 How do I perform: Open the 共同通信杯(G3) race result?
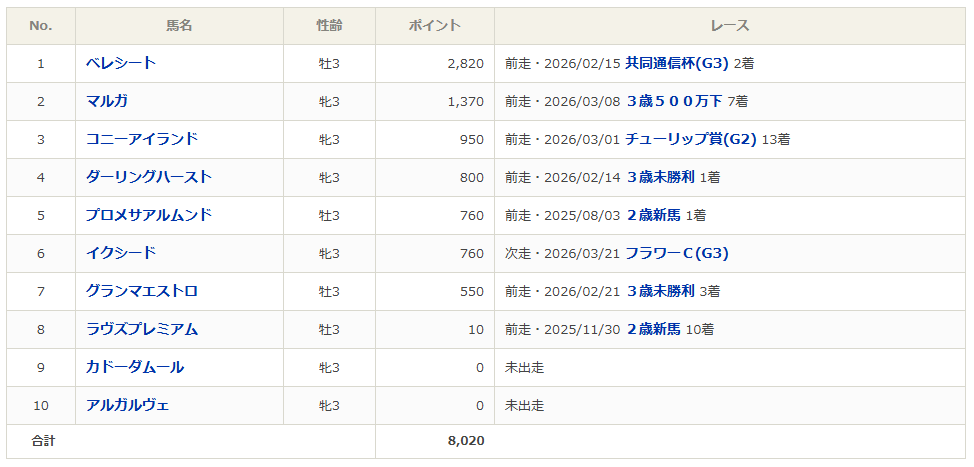point(677,63)
